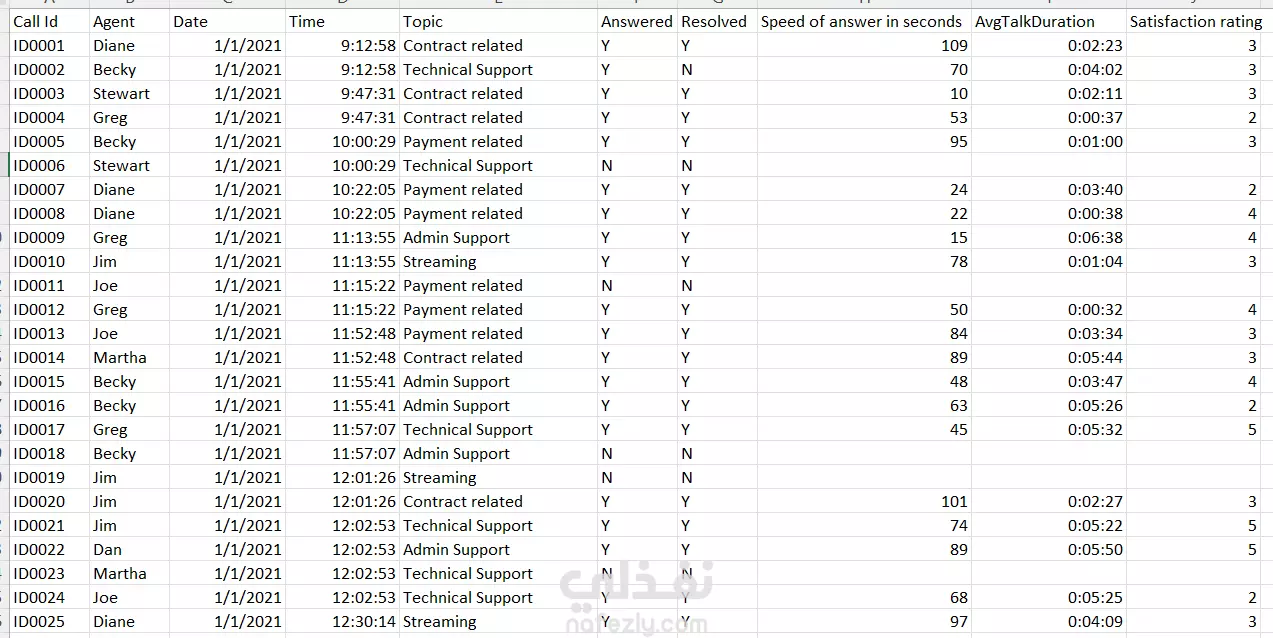
Task: Select the 109 speed of answer cell
Action: tap(864, 45)
